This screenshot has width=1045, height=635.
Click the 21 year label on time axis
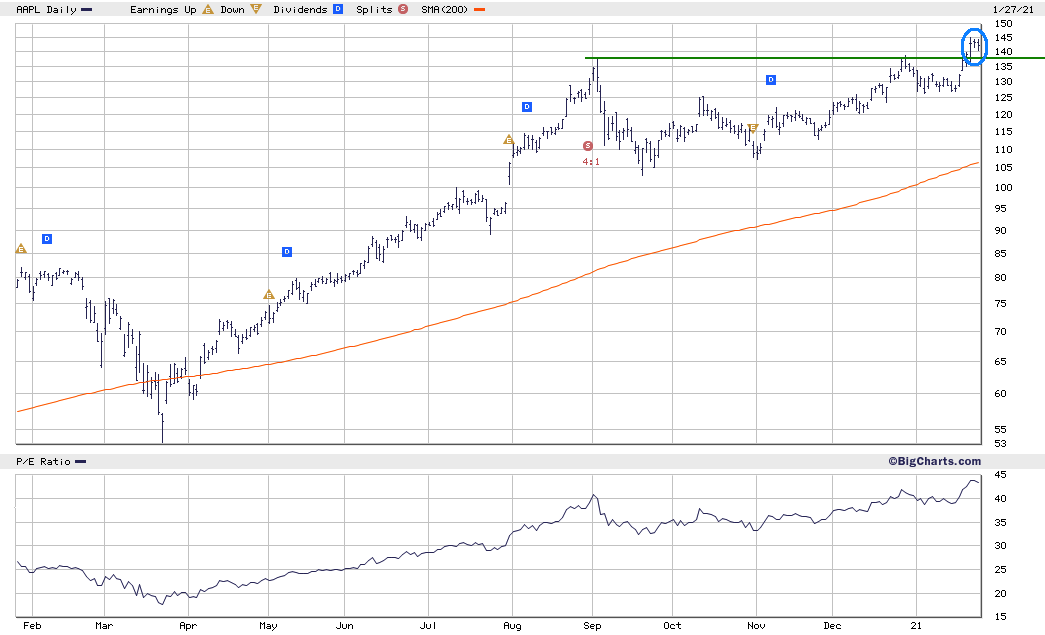(x=916, y=626)
